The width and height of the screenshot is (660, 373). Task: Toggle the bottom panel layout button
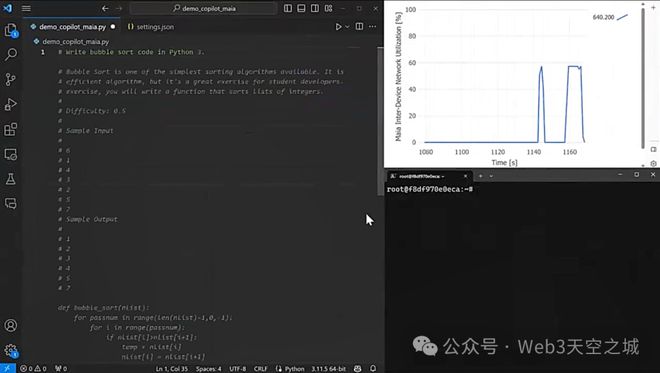301,8
